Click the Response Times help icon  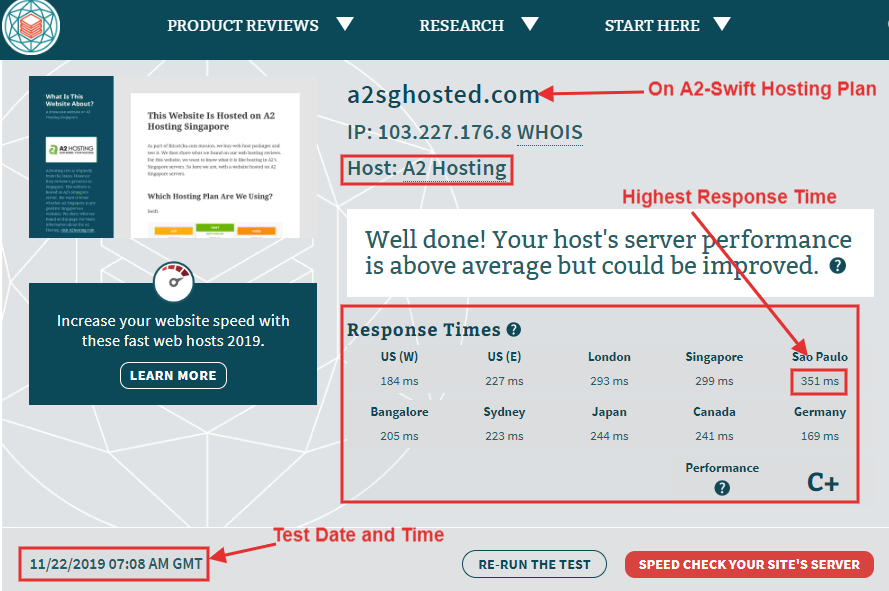coord(514,330)
